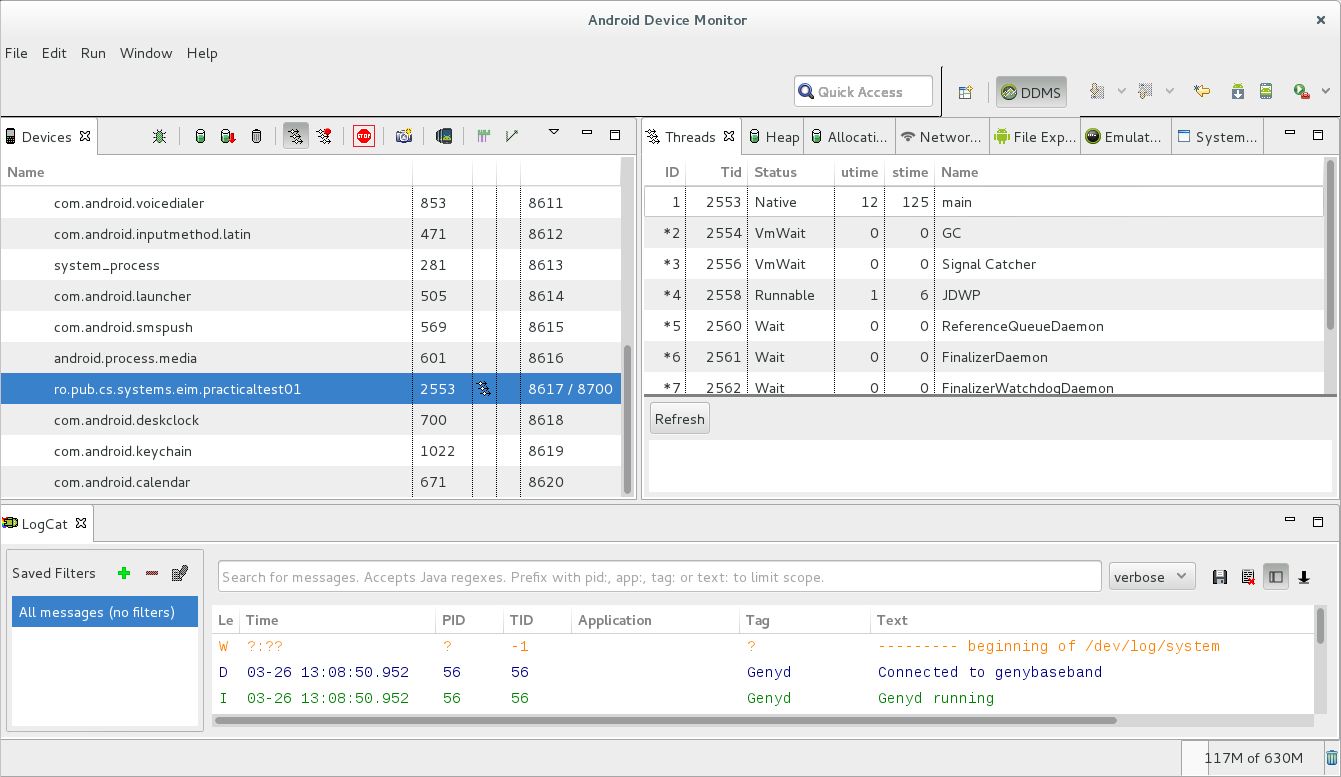
Task: Select the Signal Catcher thread row
Action: 984,264
